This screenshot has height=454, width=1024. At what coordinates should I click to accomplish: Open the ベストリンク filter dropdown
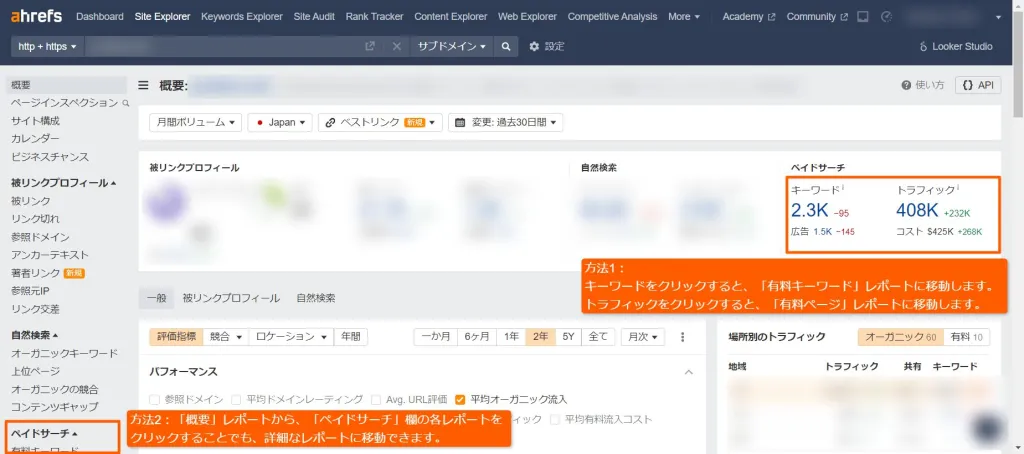[x=380, y=122]
